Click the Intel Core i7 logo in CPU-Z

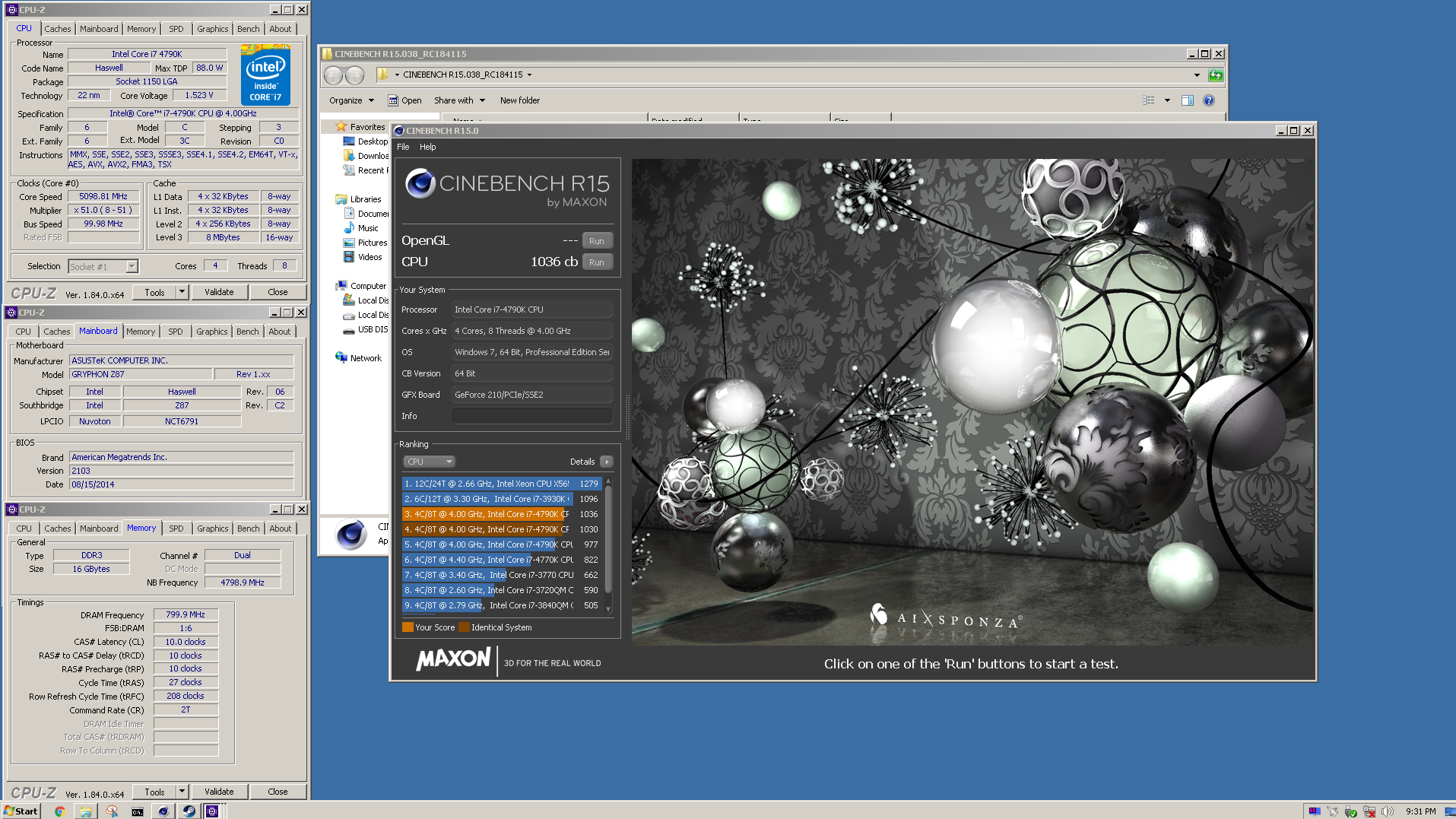(265, 75)
